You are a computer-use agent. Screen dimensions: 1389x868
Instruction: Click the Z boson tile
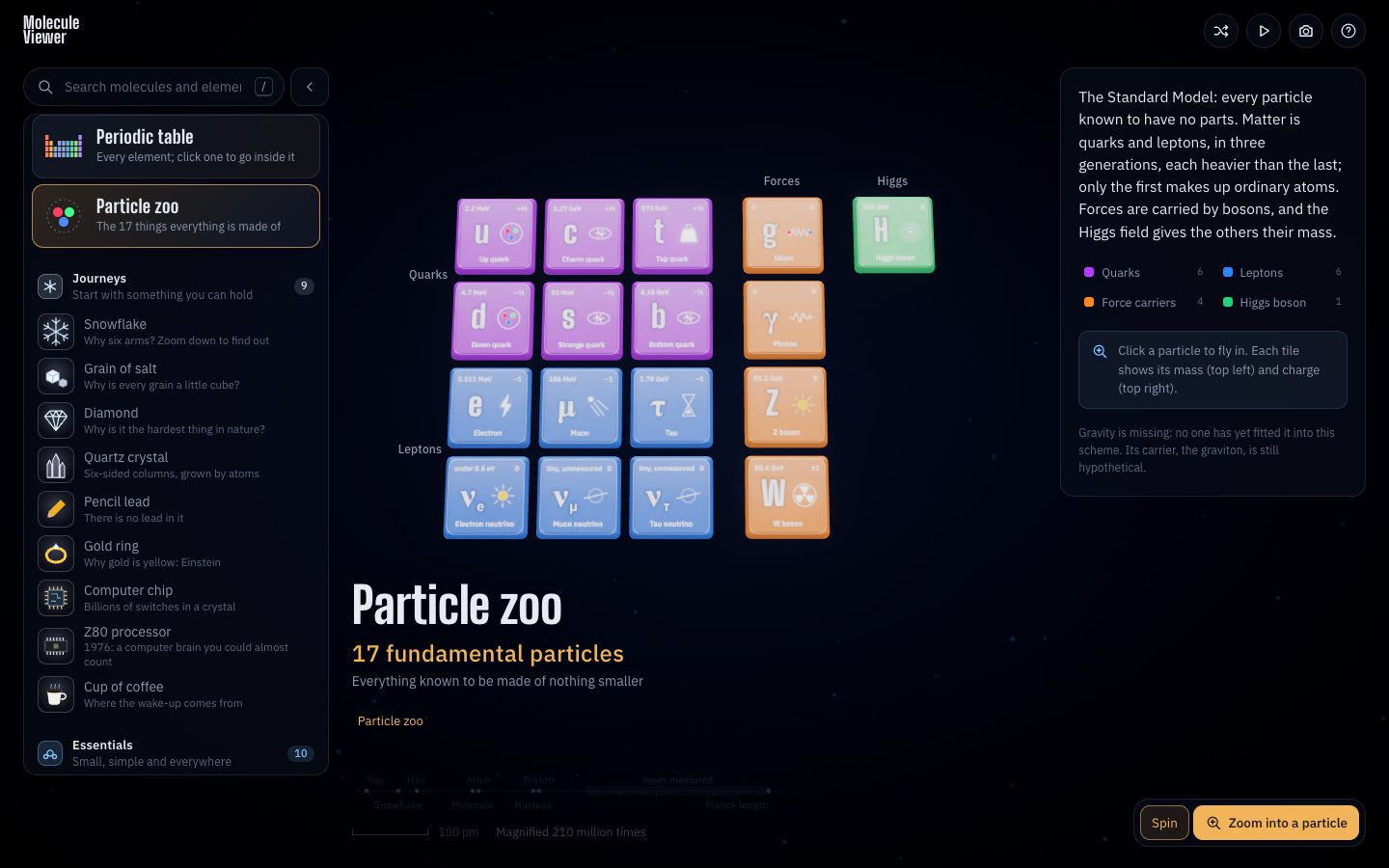(x=785, y=407)
